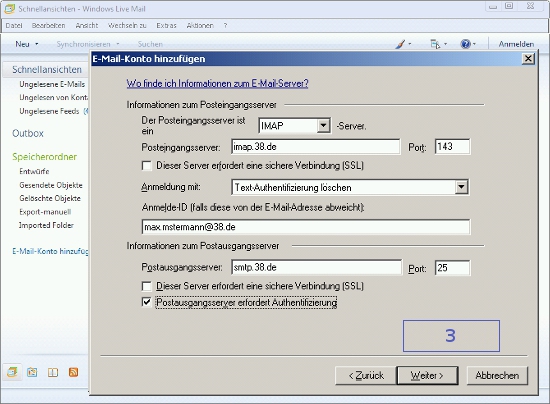Viewport: 550px width, 404px height.
Task: Maximize the Windows Live Mail window
Action: tap(509, 6)
